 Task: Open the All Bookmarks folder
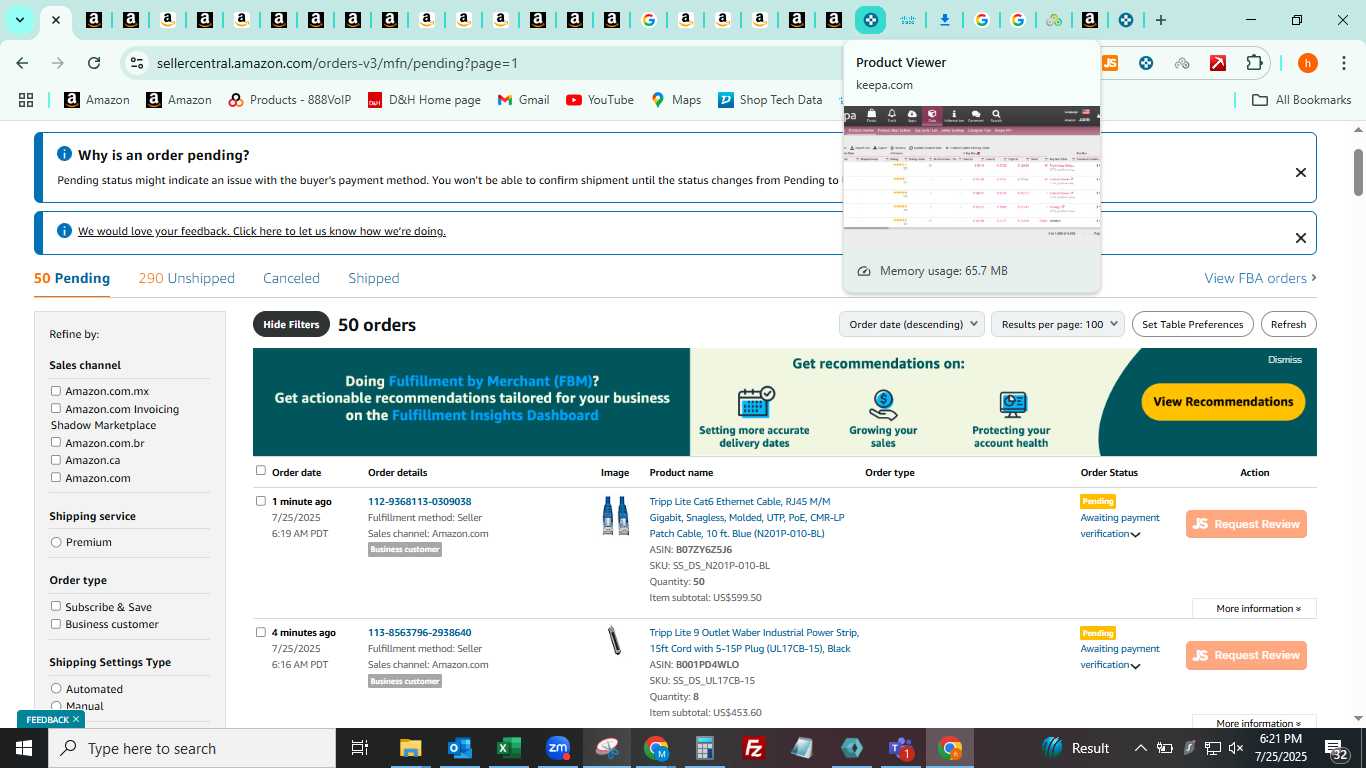(1302, 100)
